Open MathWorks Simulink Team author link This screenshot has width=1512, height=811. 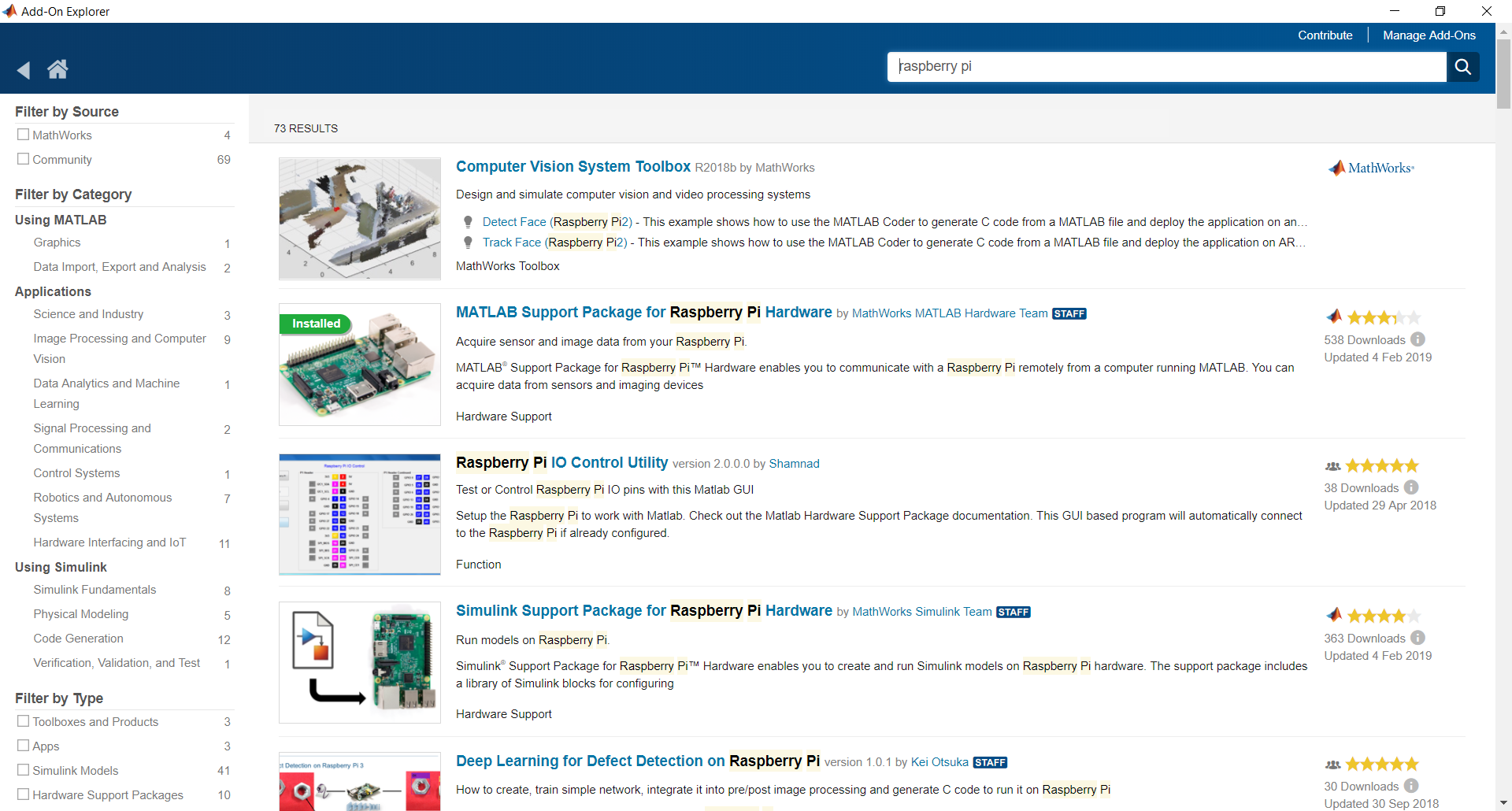point(922,612)
